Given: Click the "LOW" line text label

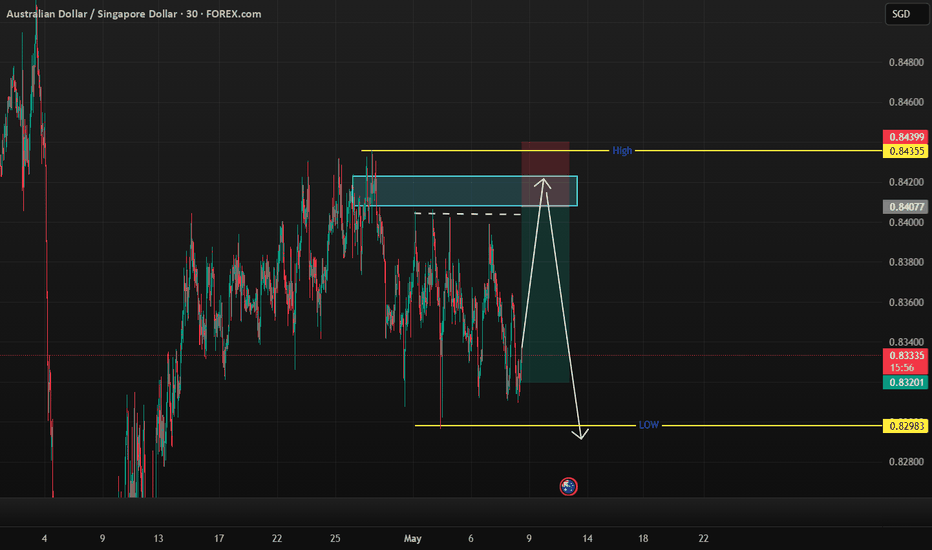Looking at the screenshot, I should 648,425.
